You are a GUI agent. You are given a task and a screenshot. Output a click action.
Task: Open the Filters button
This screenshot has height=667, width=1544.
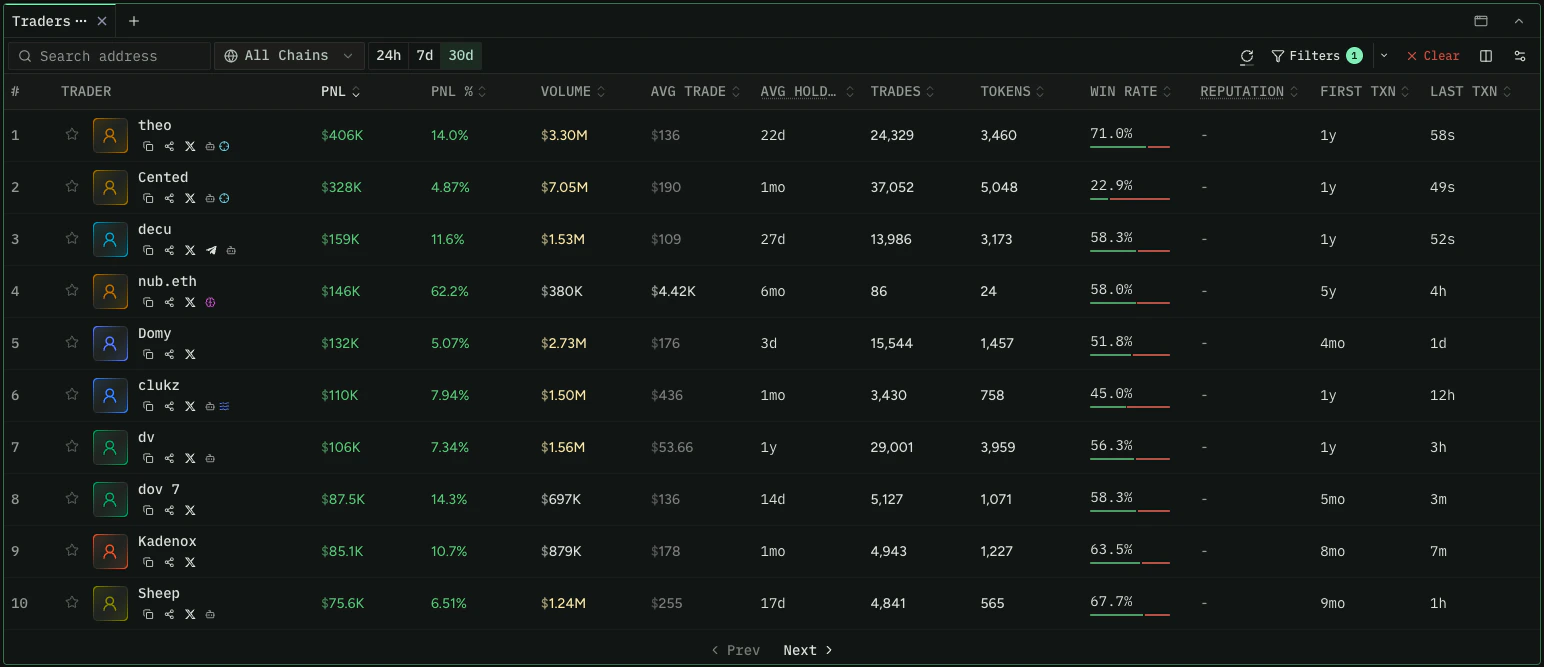(x=1316, y=56)
